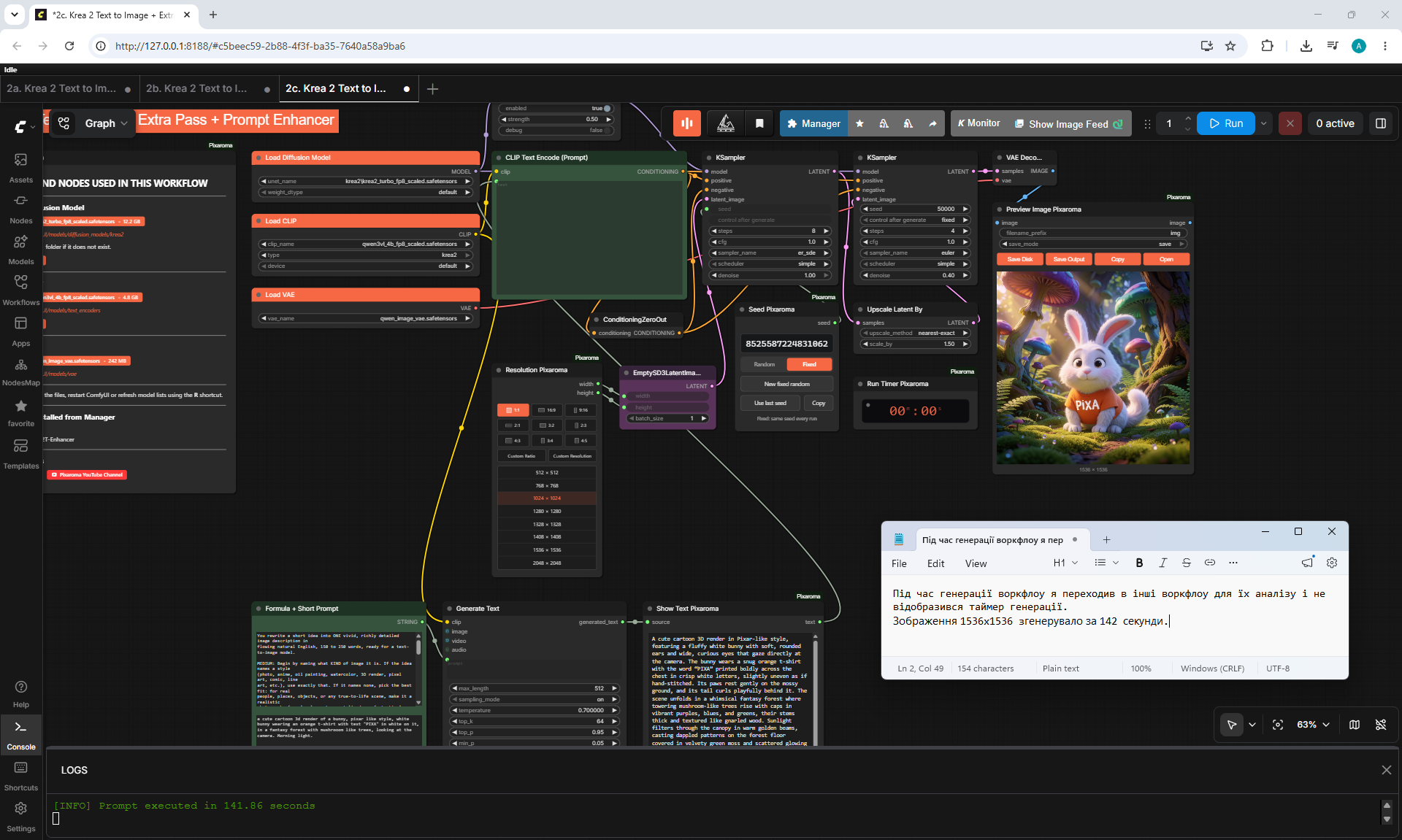Open the Nodes library panel

click(x=20, y=208)
